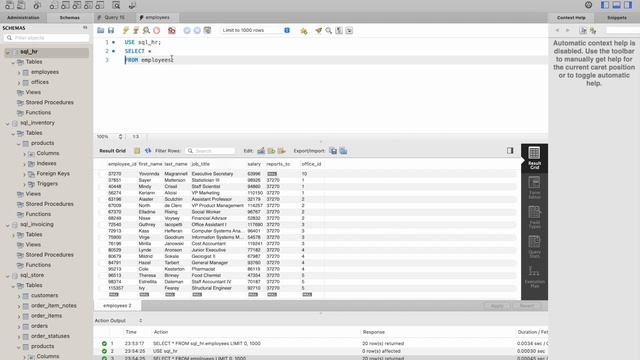This screenshot has width=640, height=360.
Task: Open Execution Plan result view
Action: point(534,277)
